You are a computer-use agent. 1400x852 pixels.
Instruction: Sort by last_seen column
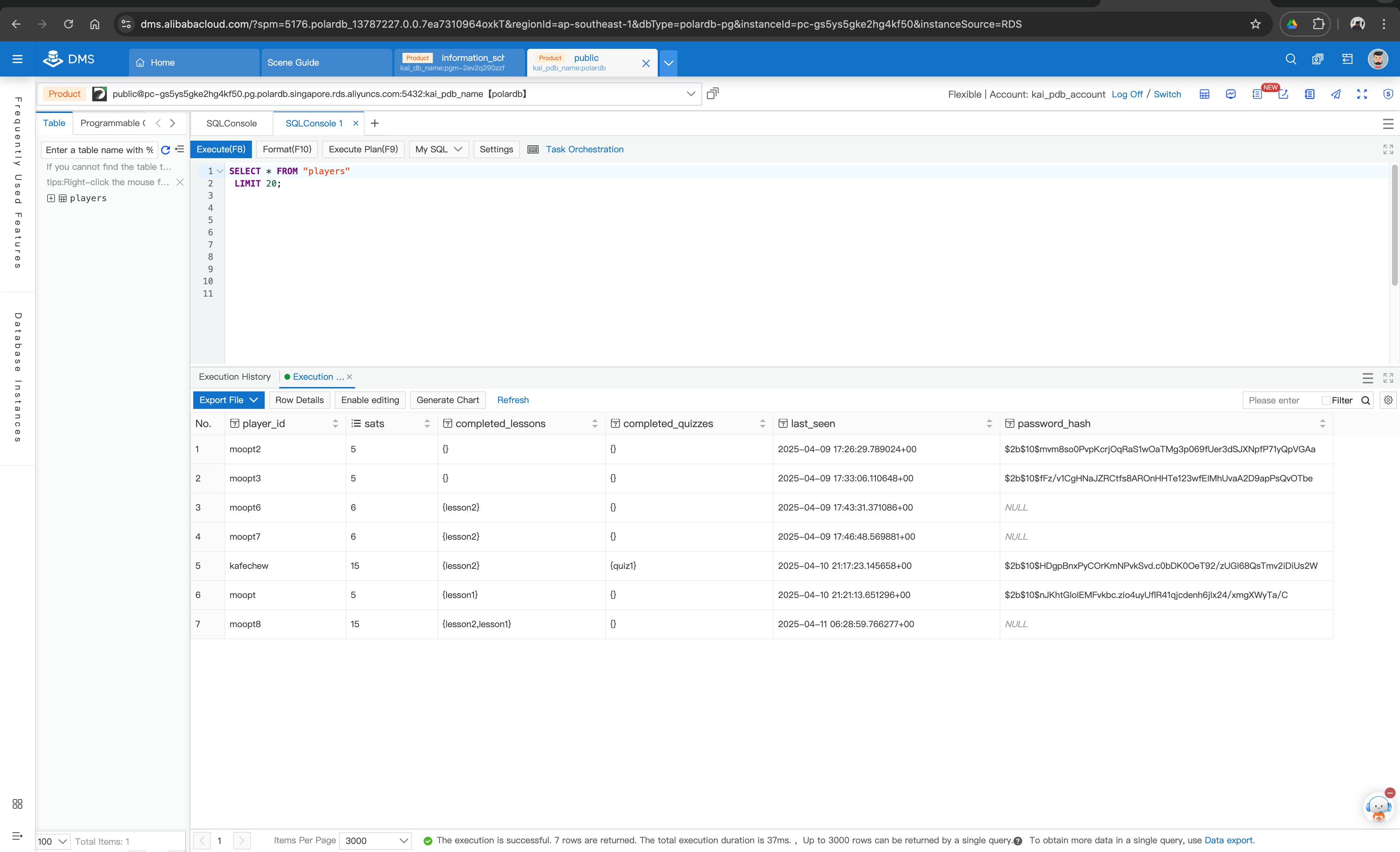coord(989,424)
